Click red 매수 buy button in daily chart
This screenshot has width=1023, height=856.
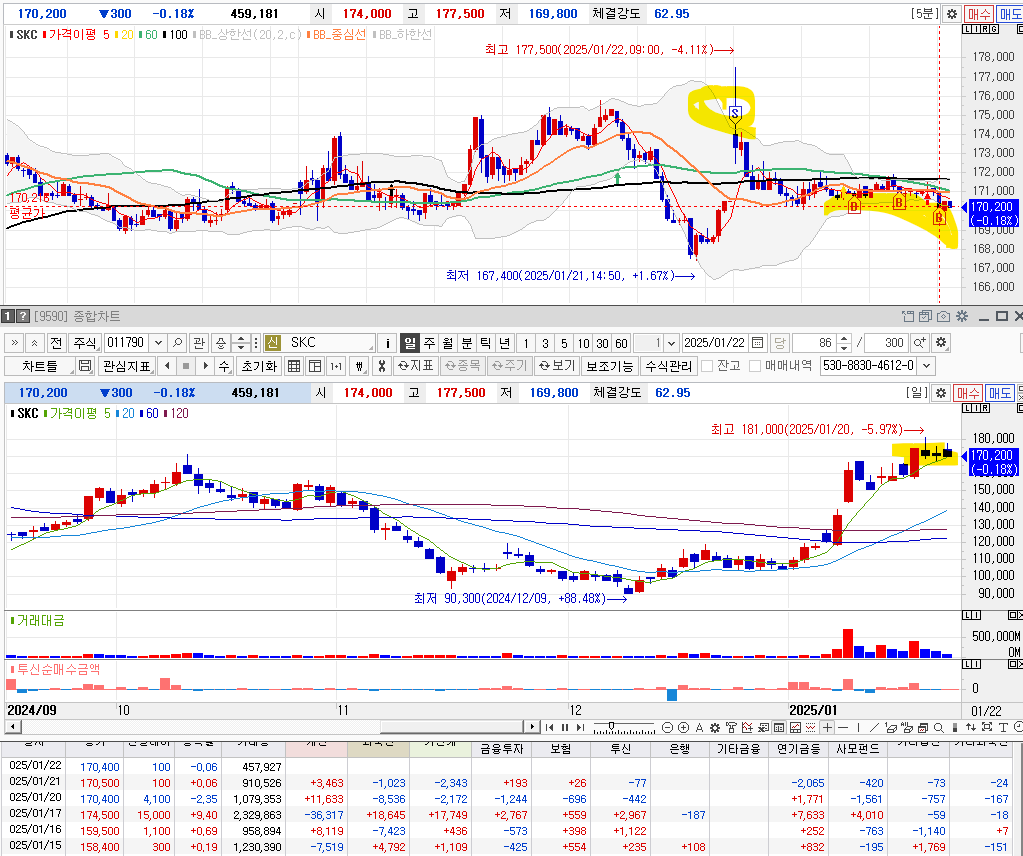click(968, 393)
